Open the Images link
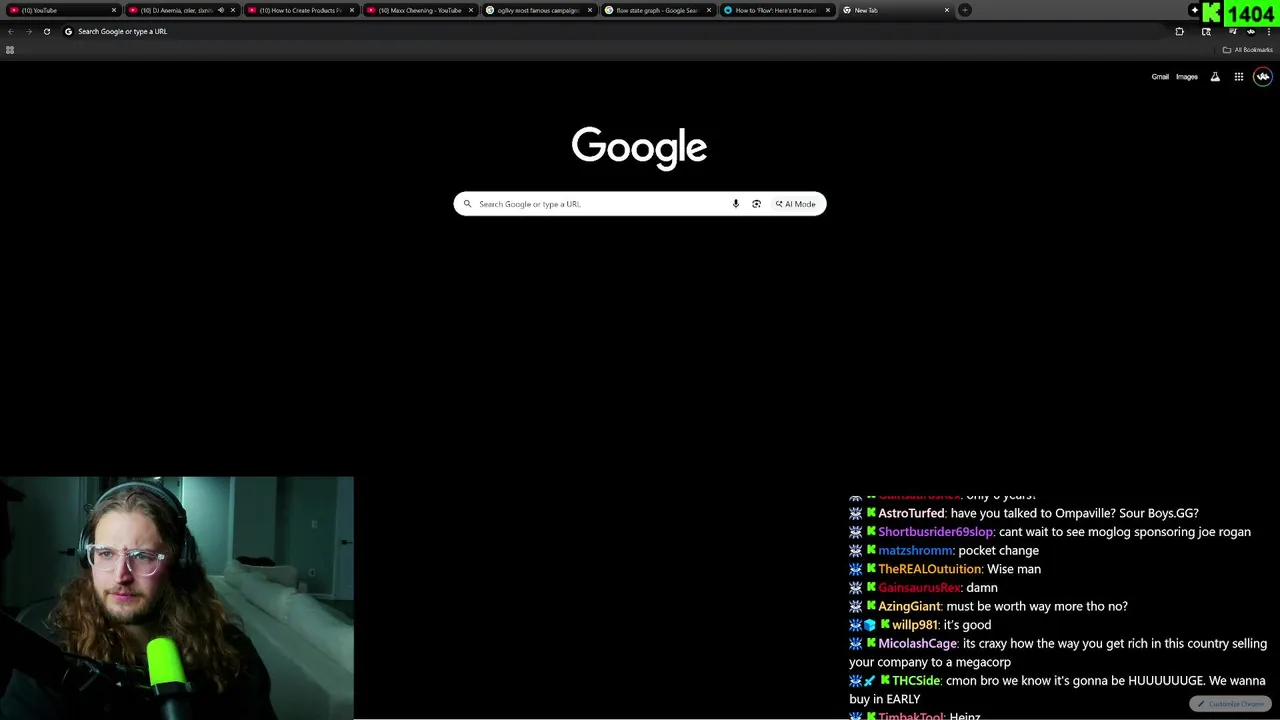Viewport: 1280px width, 720px height. point(1187,77)
